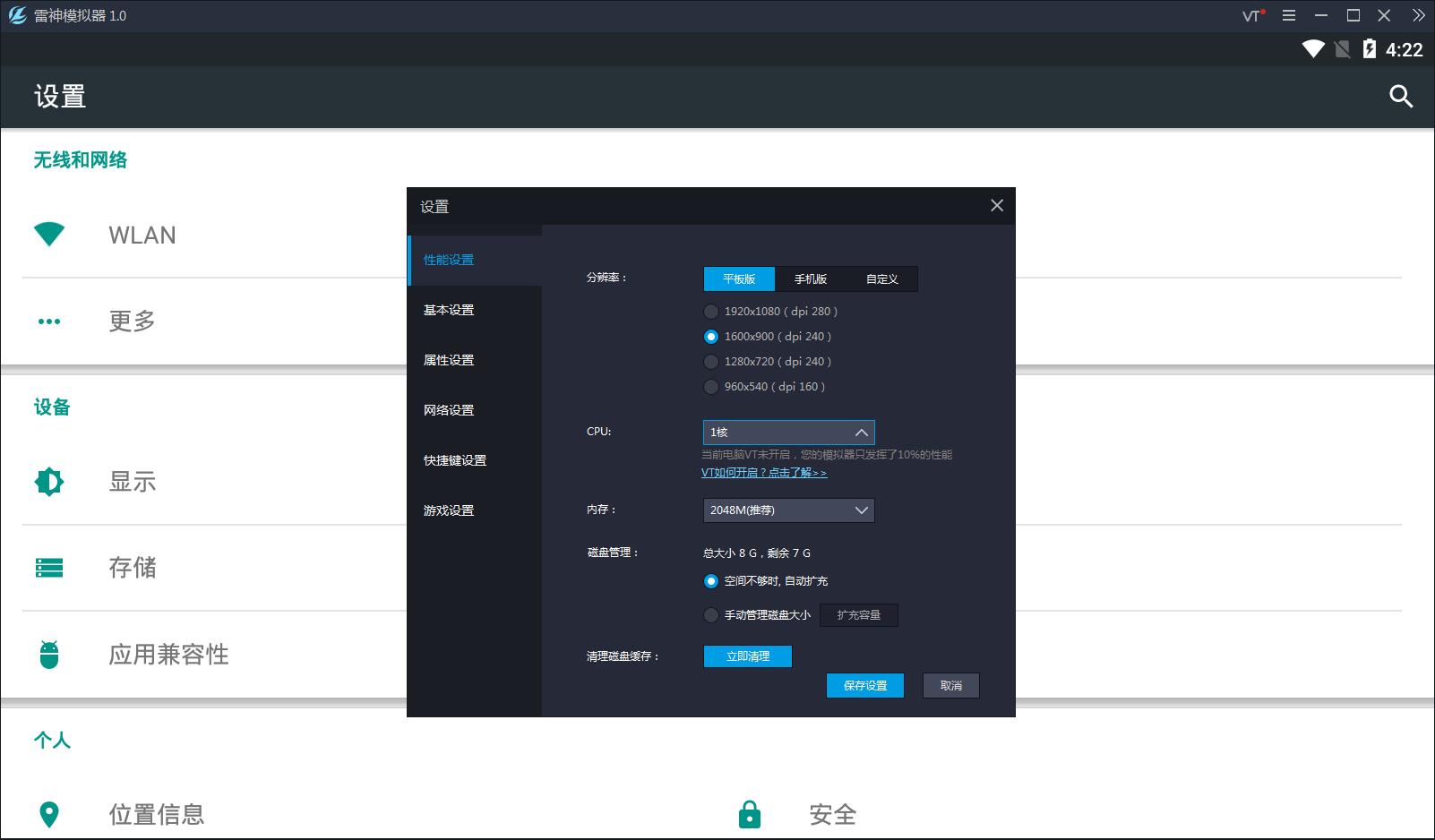Image resolution: width=1435 pixels, height=840 pixels.
Task: Click the Android app compatibility icon
Action: 49,655
